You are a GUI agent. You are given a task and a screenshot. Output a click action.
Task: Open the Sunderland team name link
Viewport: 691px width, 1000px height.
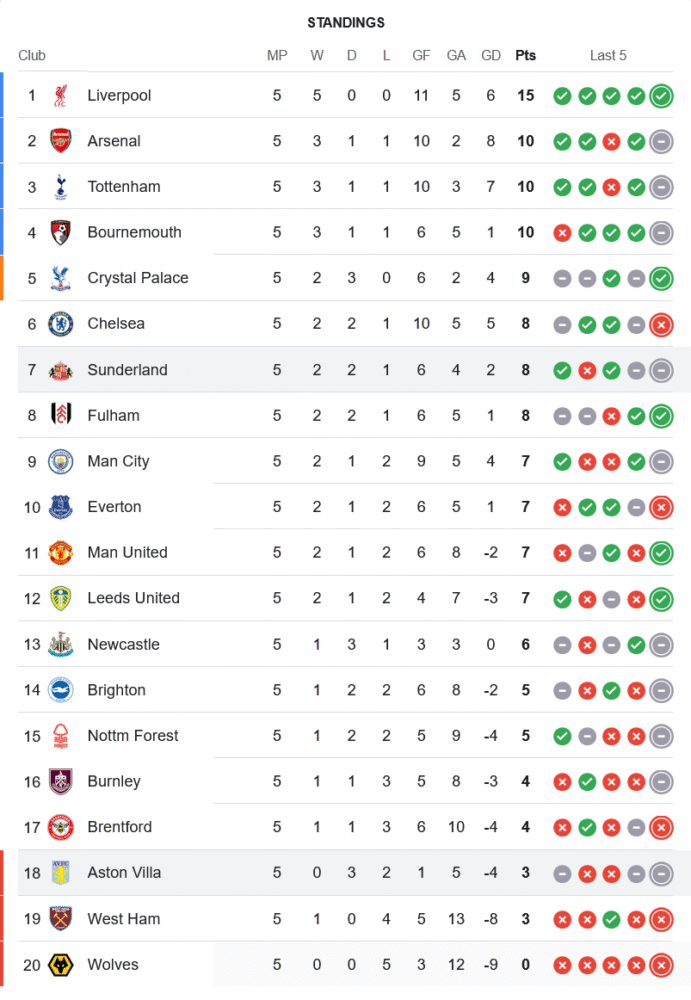[x=127, y=370]
